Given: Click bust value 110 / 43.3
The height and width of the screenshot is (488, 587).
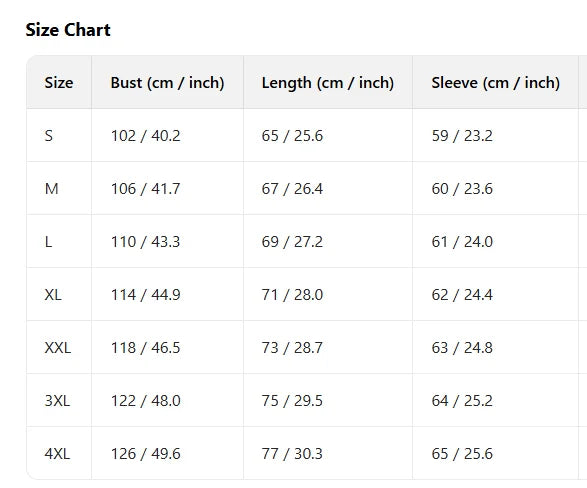Looking at the screenshot, I should [x=145, y=242].
